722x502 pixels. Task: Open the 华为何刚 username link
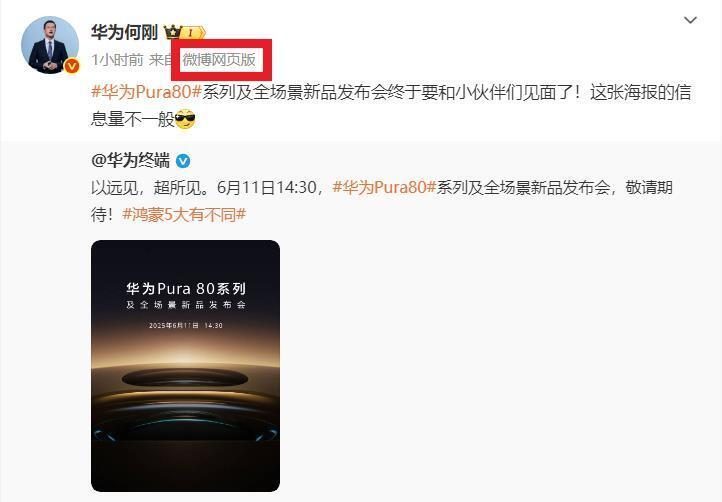(x=124, y=33)
